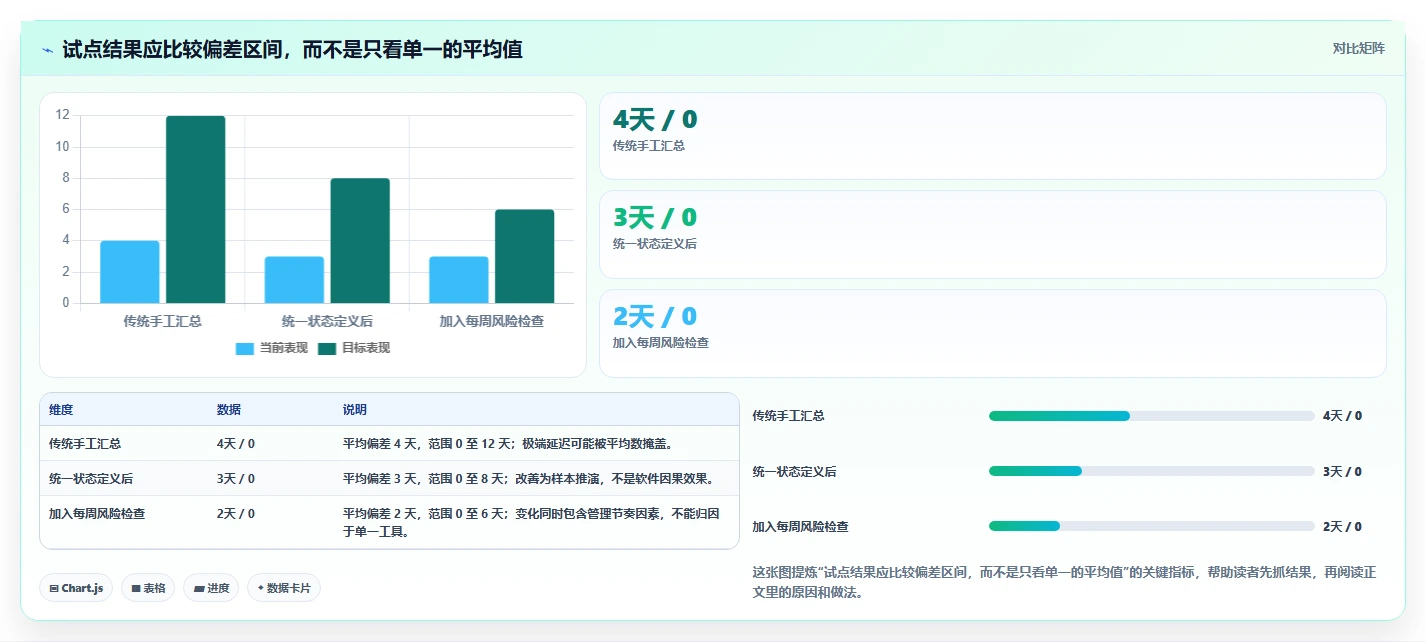Click 传统手工汇总 cell in the table

pos(85,444)
